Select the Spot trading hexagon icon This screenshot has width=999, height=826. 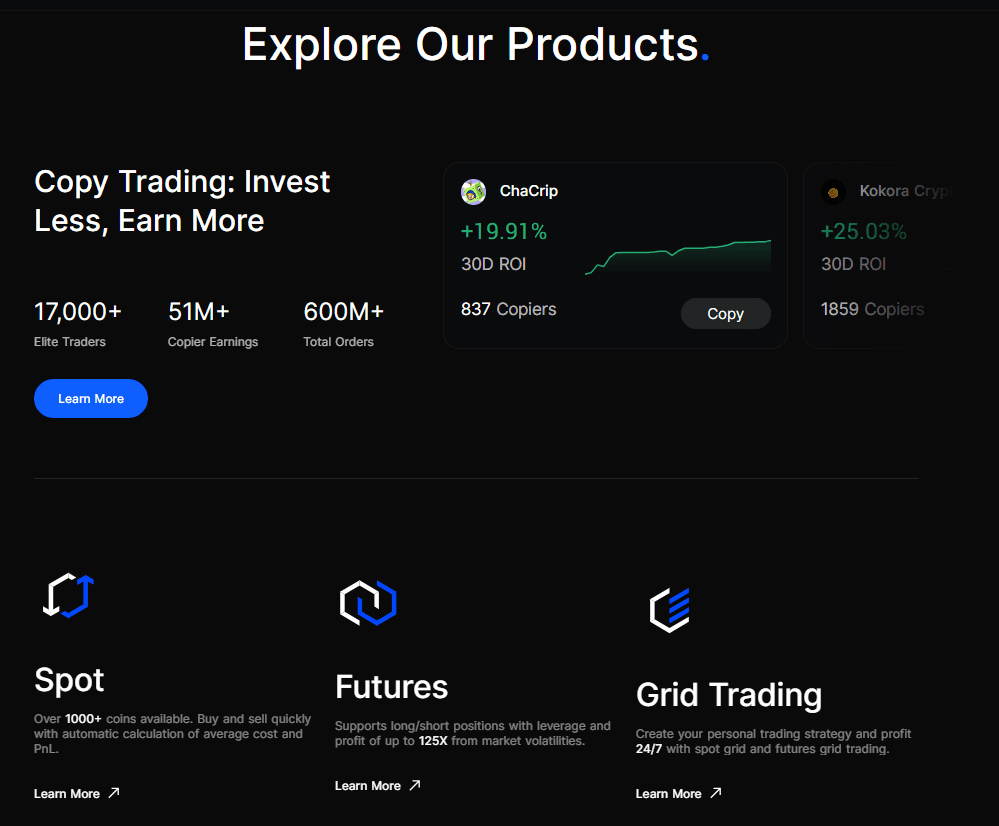[x=67, y=595]
